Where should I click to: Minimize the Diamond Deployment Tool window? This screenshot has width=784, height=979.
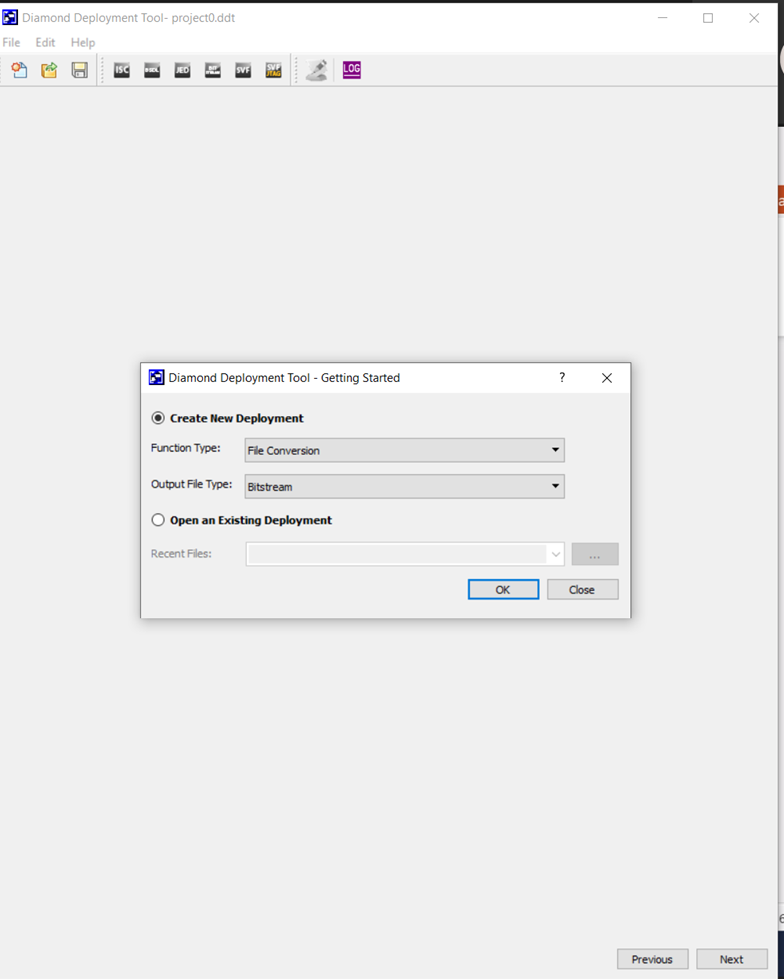(663, 18)
